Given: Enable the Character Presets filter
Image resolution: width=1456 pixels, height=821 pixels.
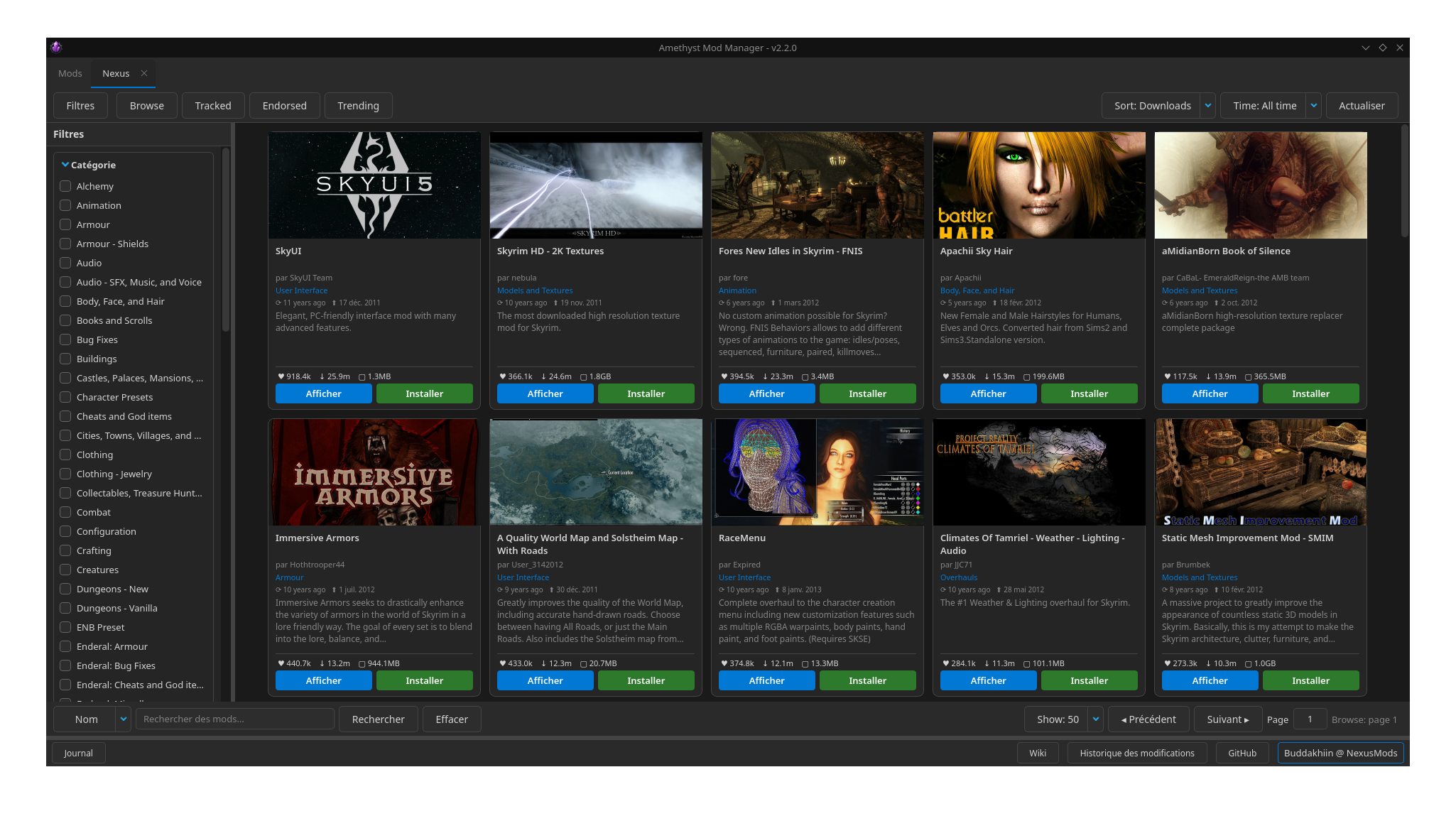Looking at the screenshot, I should tap(65, 397).
